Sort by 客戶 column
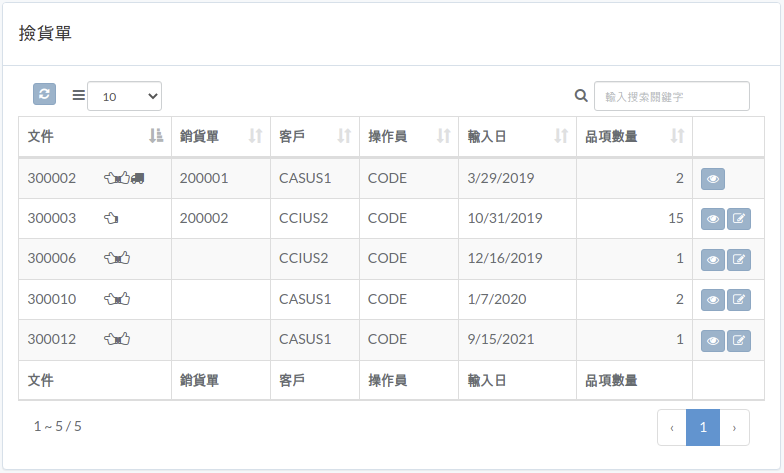 [x=314, y=136]
